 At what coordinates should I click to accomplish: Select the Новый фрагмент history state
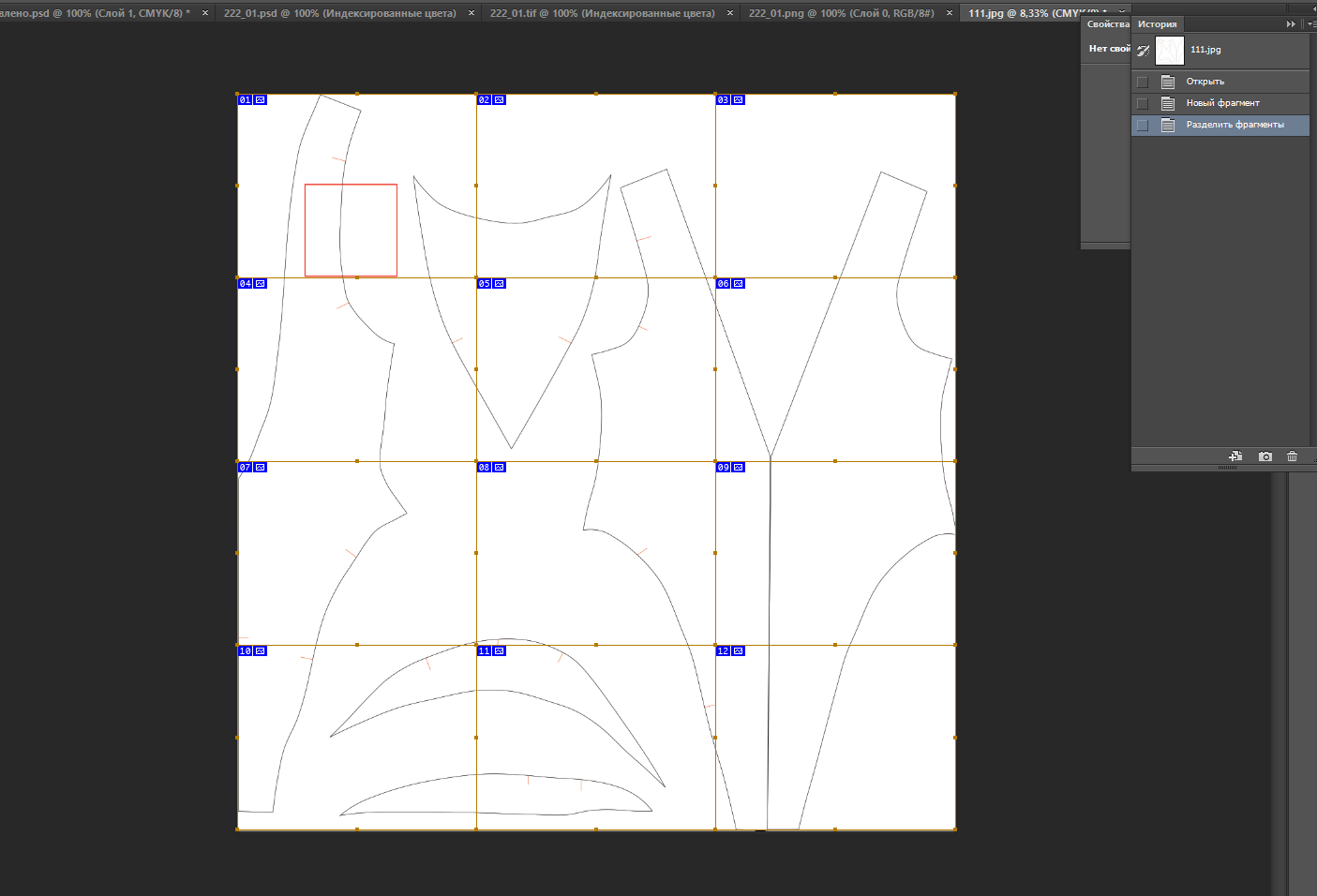tap(1222, 103)
